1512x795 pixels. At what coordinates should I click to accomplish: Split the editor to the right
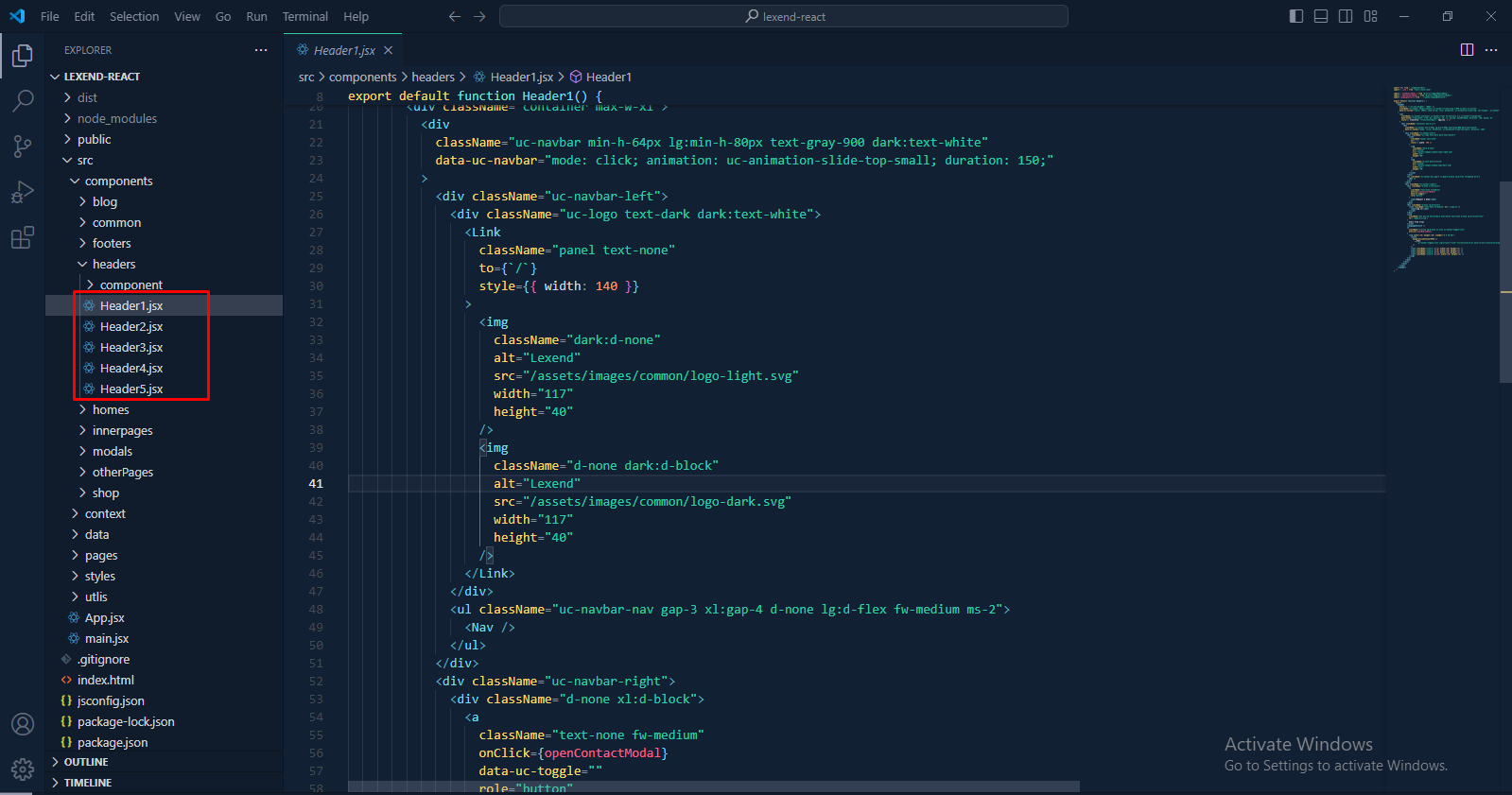tap(1467, 50)
